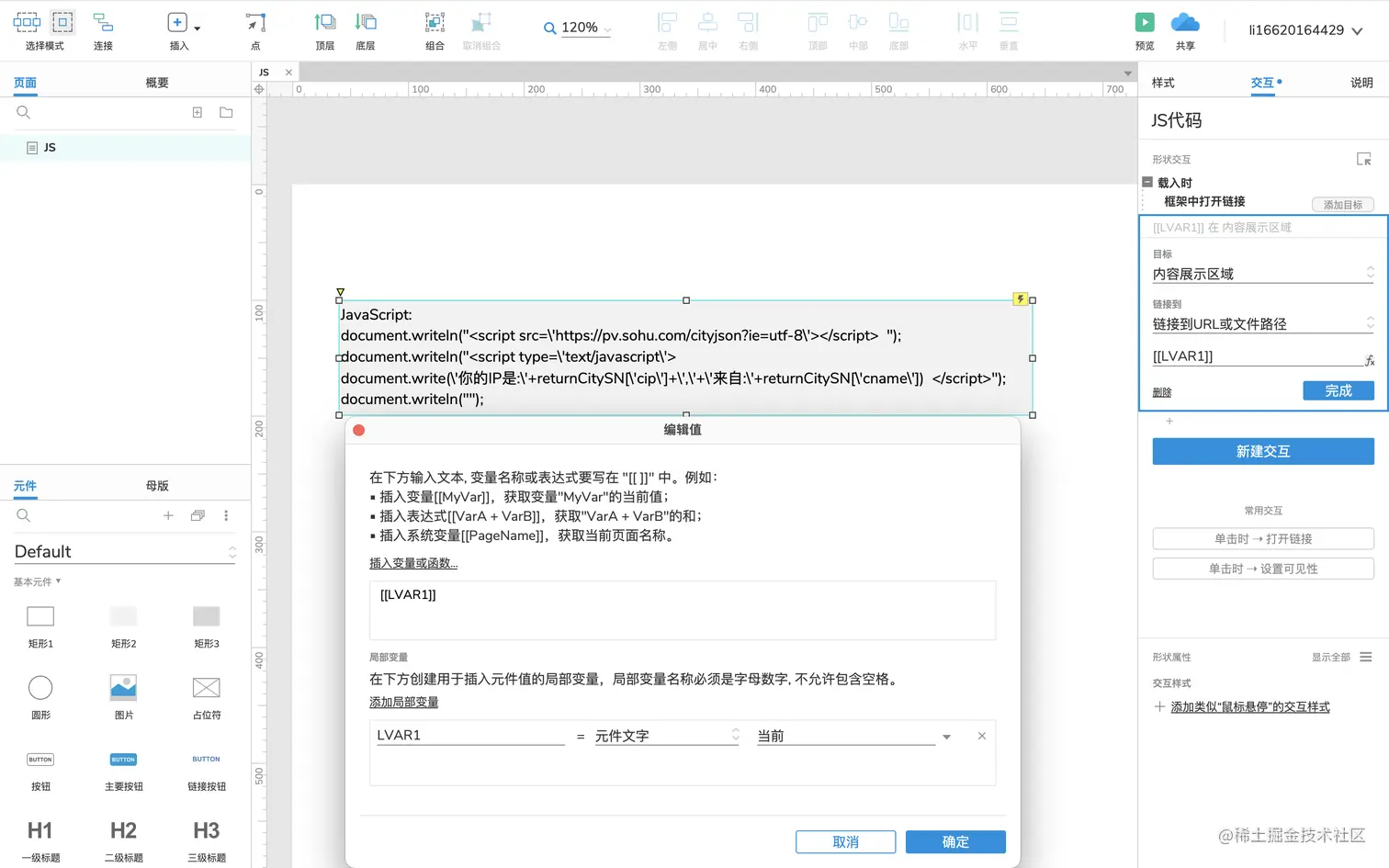
Task: Add a widget library with plus icon
Action: pos(168,515)
